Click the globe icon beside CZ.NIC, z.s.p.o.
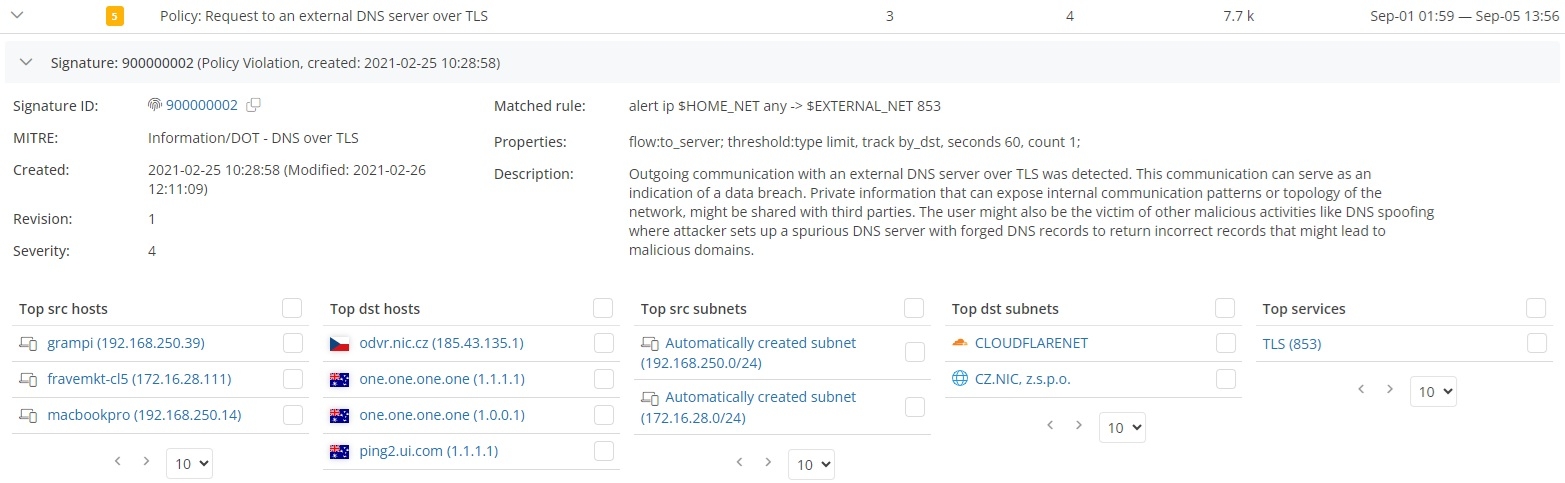The width and height of the screenshot is (1565, 483). [960, 379]
